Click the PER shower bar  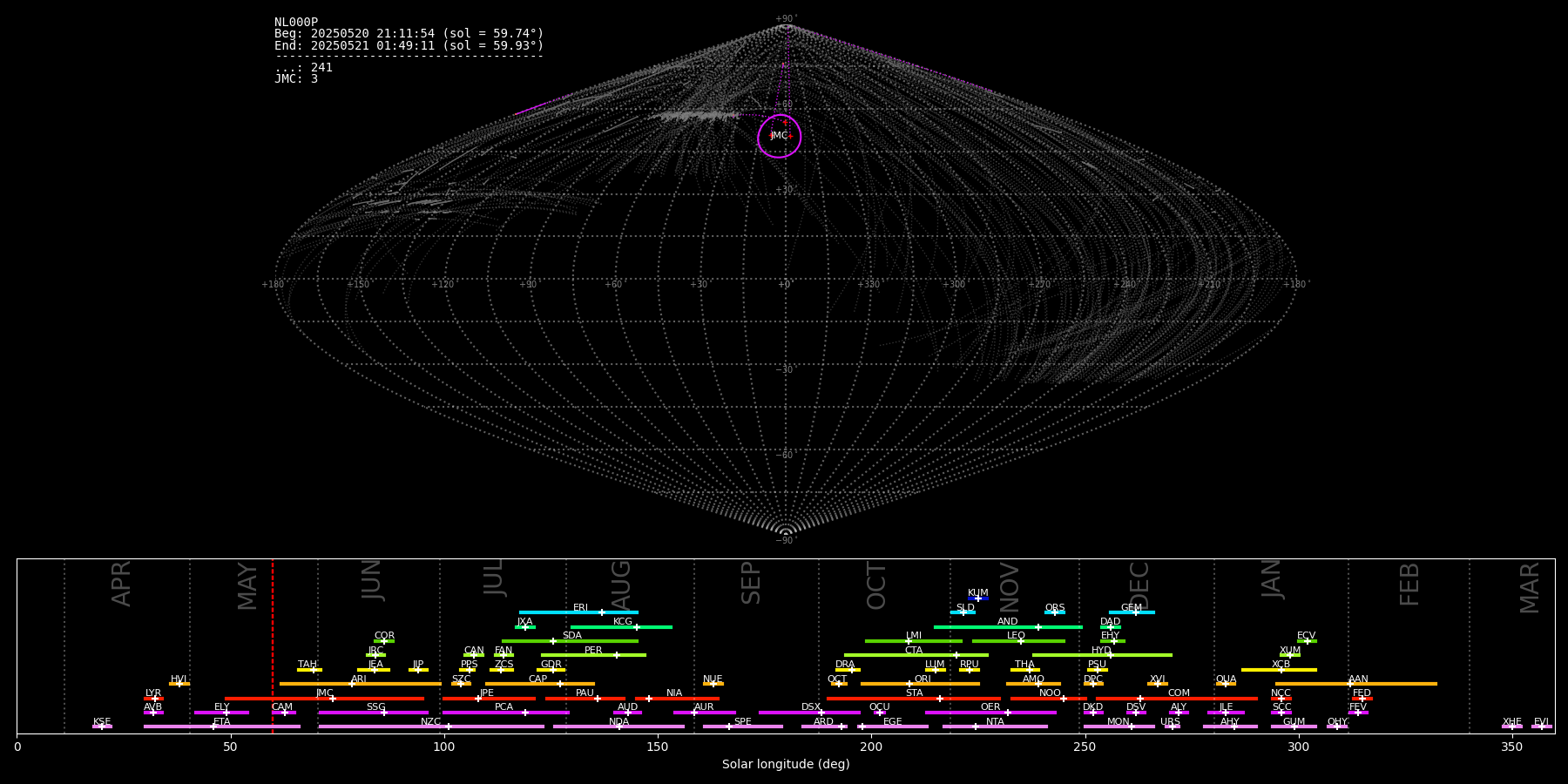pyautogui.click(x=593, y=655)
